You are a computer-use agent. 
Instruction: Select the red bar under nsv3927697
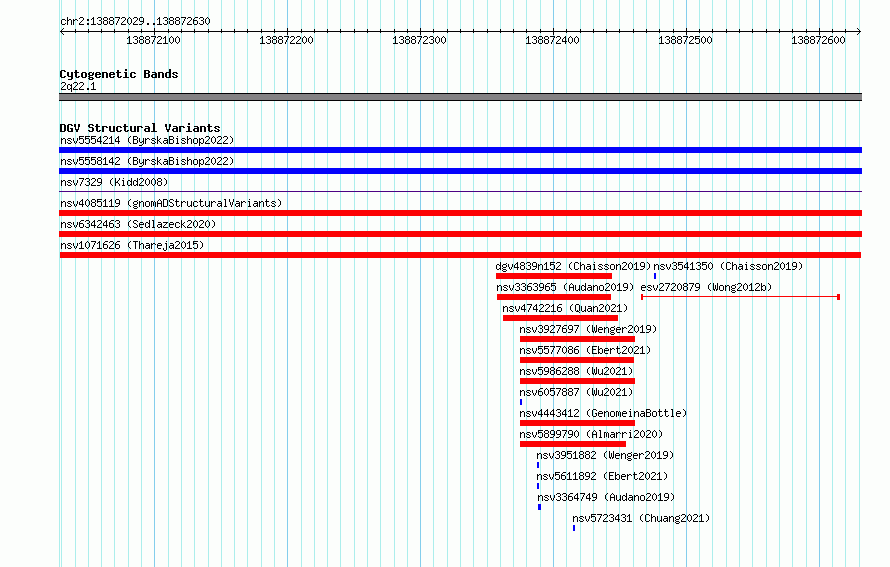(x=577, y=339)
